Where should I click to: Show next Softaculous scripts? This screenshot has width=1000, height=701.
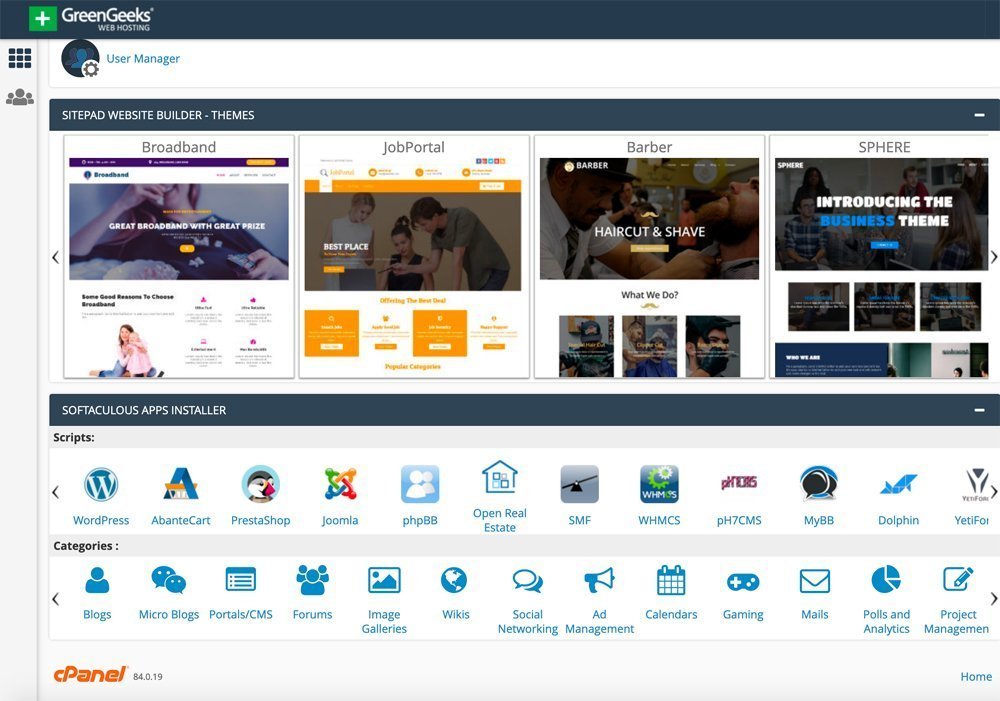click(x=994, y=492)
